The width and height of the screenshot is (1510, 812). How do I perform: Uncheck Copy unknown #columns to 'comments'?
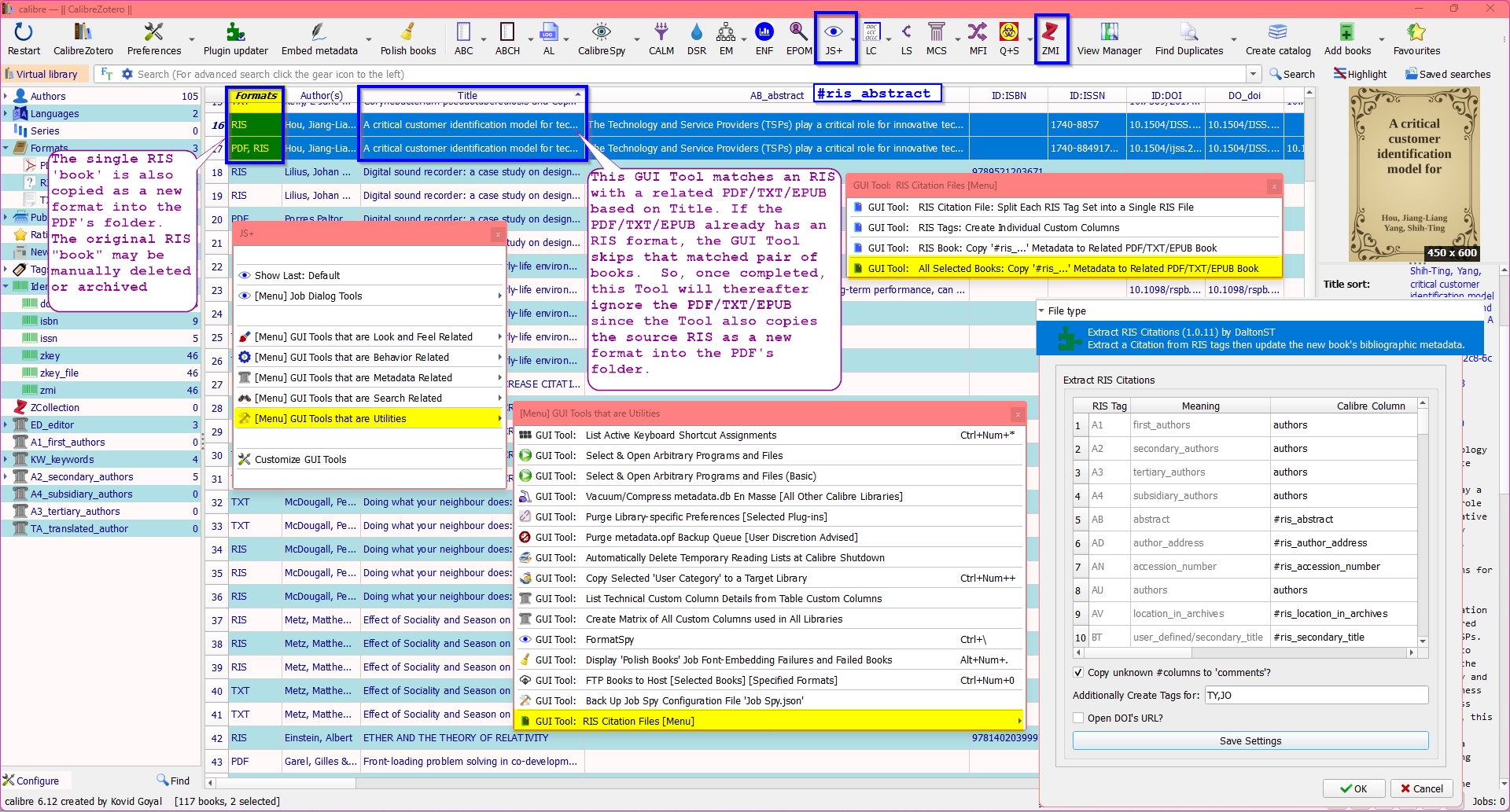[1078, 673]
